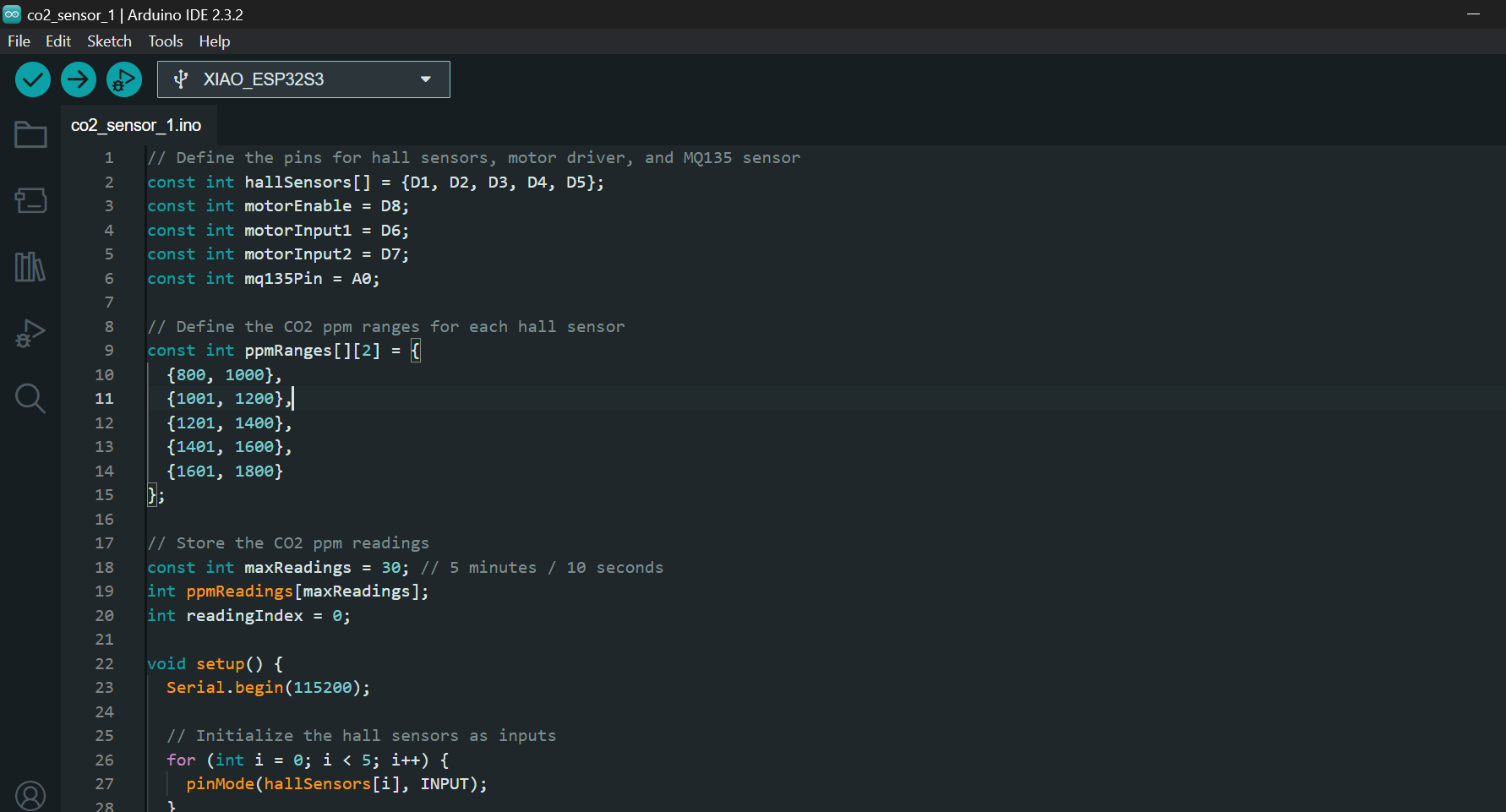This screenshot has width=1506, height=812.
Task: Open the Library Manager books icon
Action: 30,267
